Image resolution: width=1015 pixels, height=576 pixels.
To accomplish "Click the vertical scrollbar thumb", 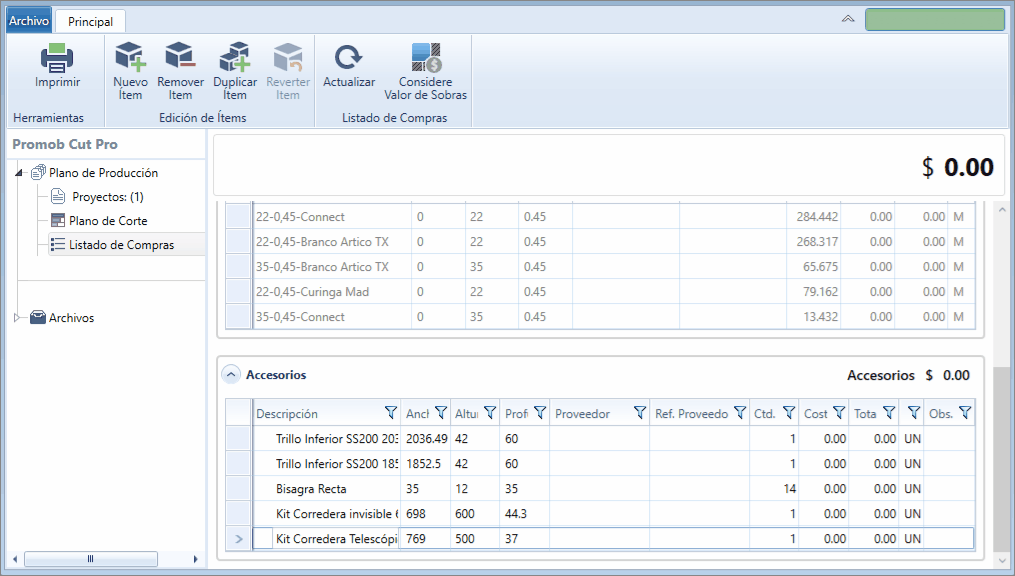I will (1001, 458).
